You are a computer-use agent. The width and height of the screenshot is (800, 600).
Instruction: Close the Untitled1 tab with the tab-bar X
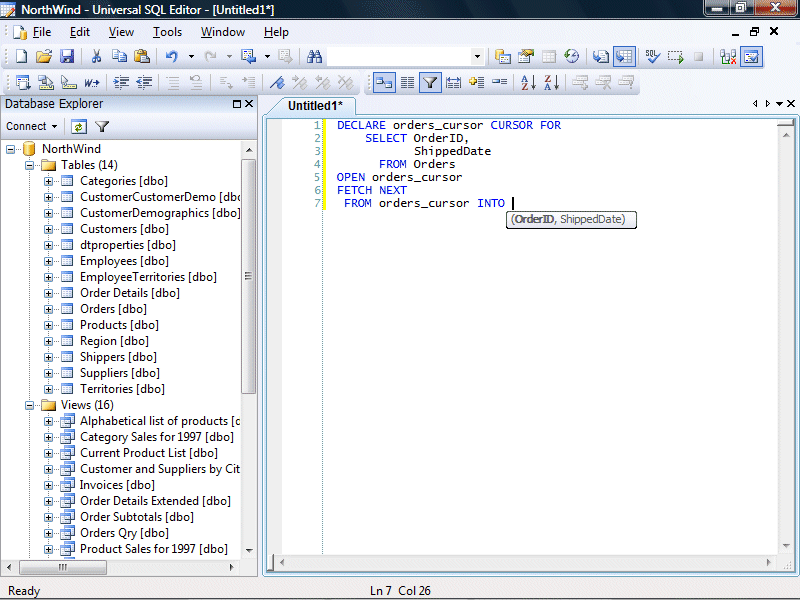click(791, 104)
